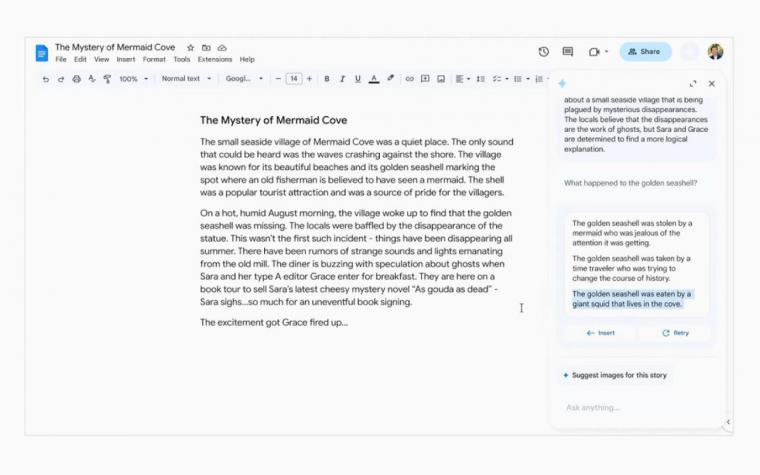Click the Share button
760x475 pixels.
pos(645,51)
